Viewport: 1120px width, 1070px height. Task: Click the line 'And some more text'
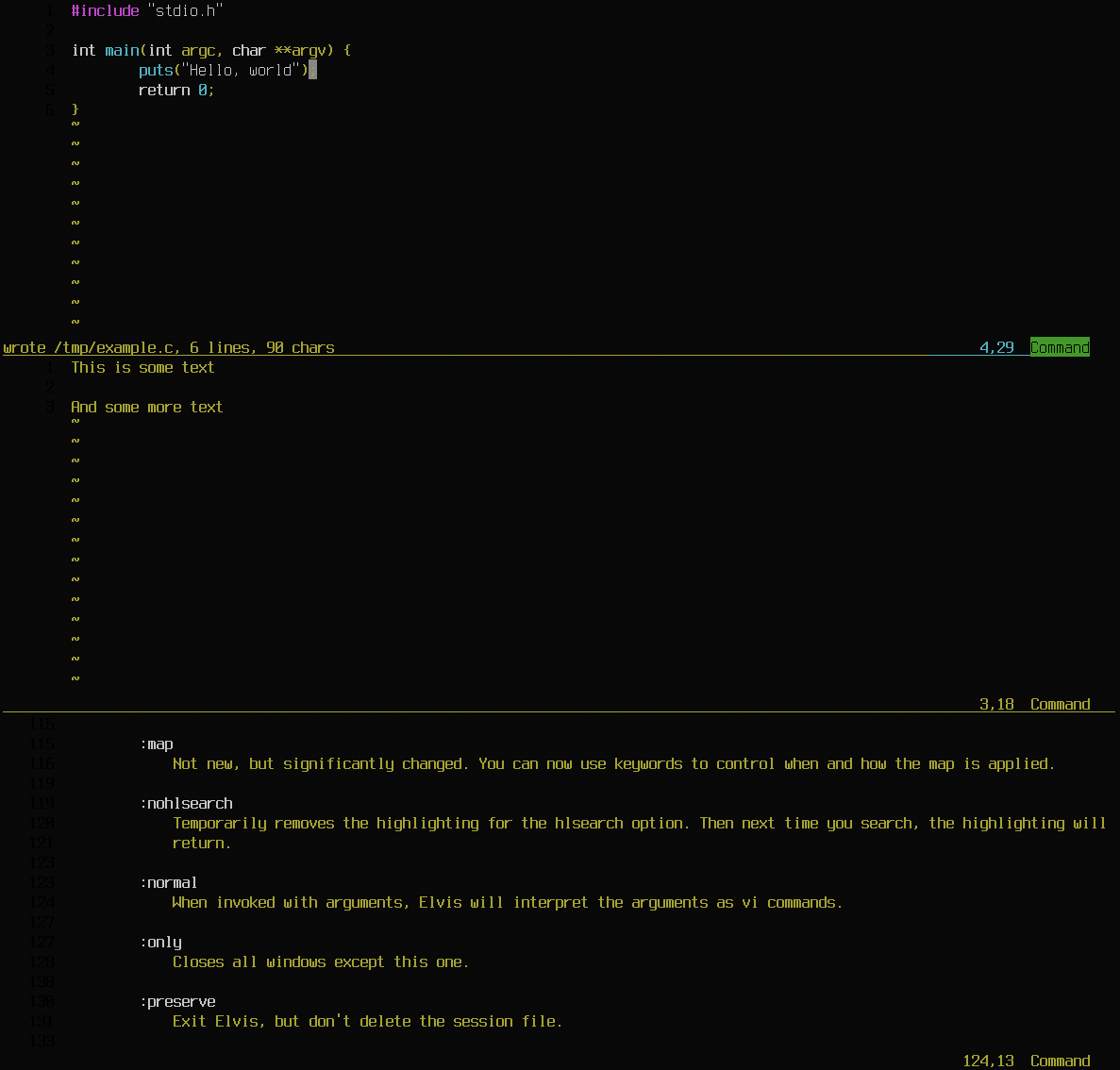(x=147, y=407)
